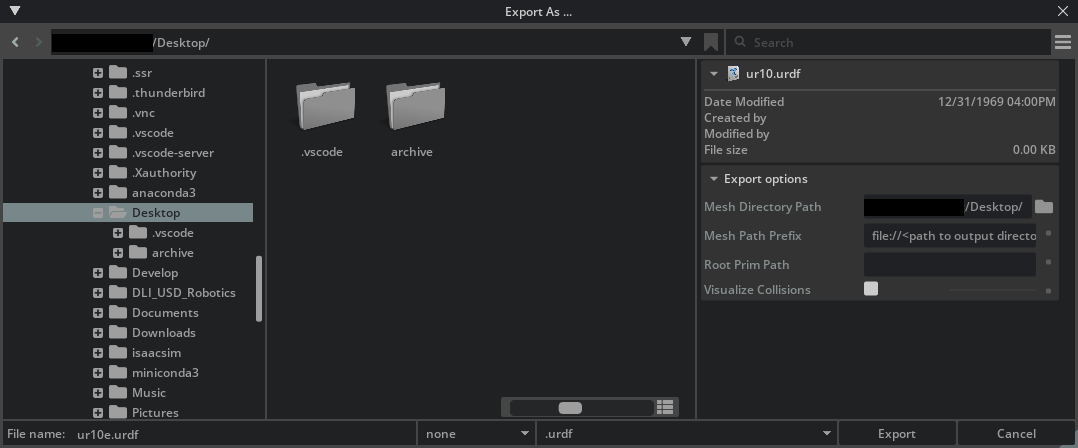
Task: Click the ur10.urdf file icon
Action: (733, 73)
